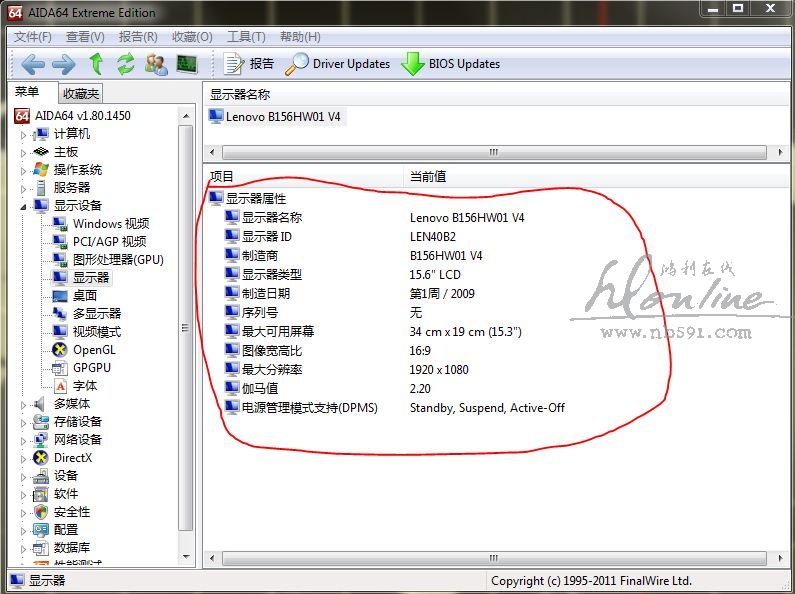Screen dimensions: 795x594
Task: Select the OpenGL tree icon
Action: click(x=60, y=350)
